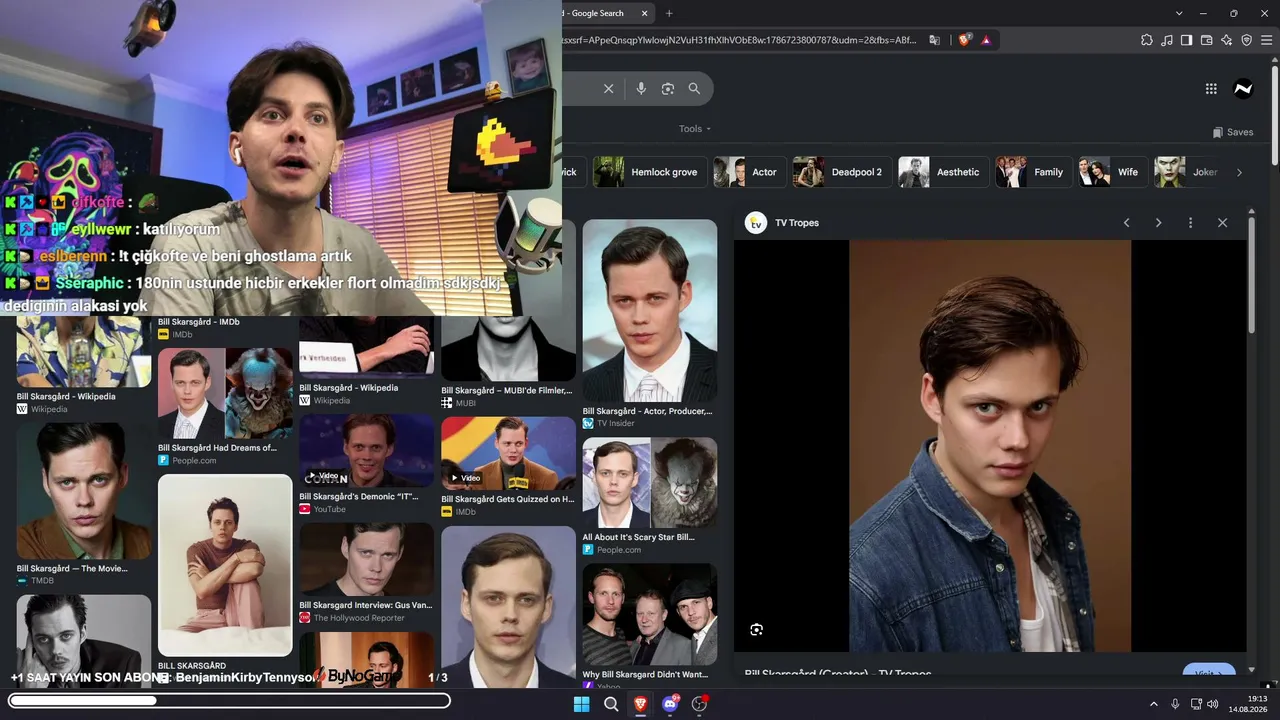Screen dimensions: 1280x720
Task: Click the Brave browser taskbar icon
Action: coord(640,704)
